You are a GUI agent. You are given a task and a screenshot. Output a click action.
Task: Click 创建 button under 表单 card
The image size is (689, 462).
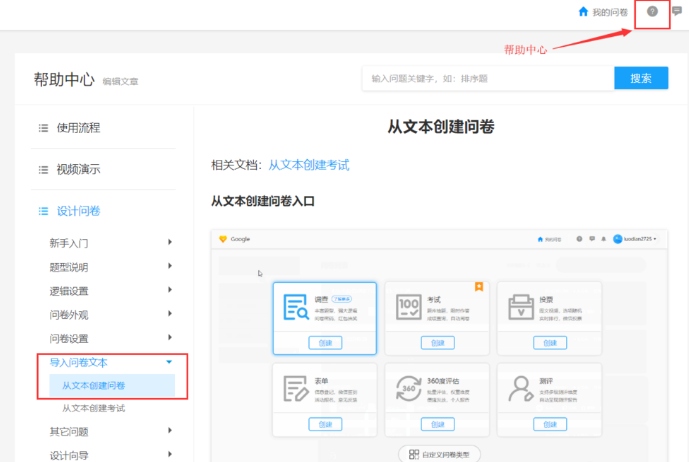(x=325, y=424)
